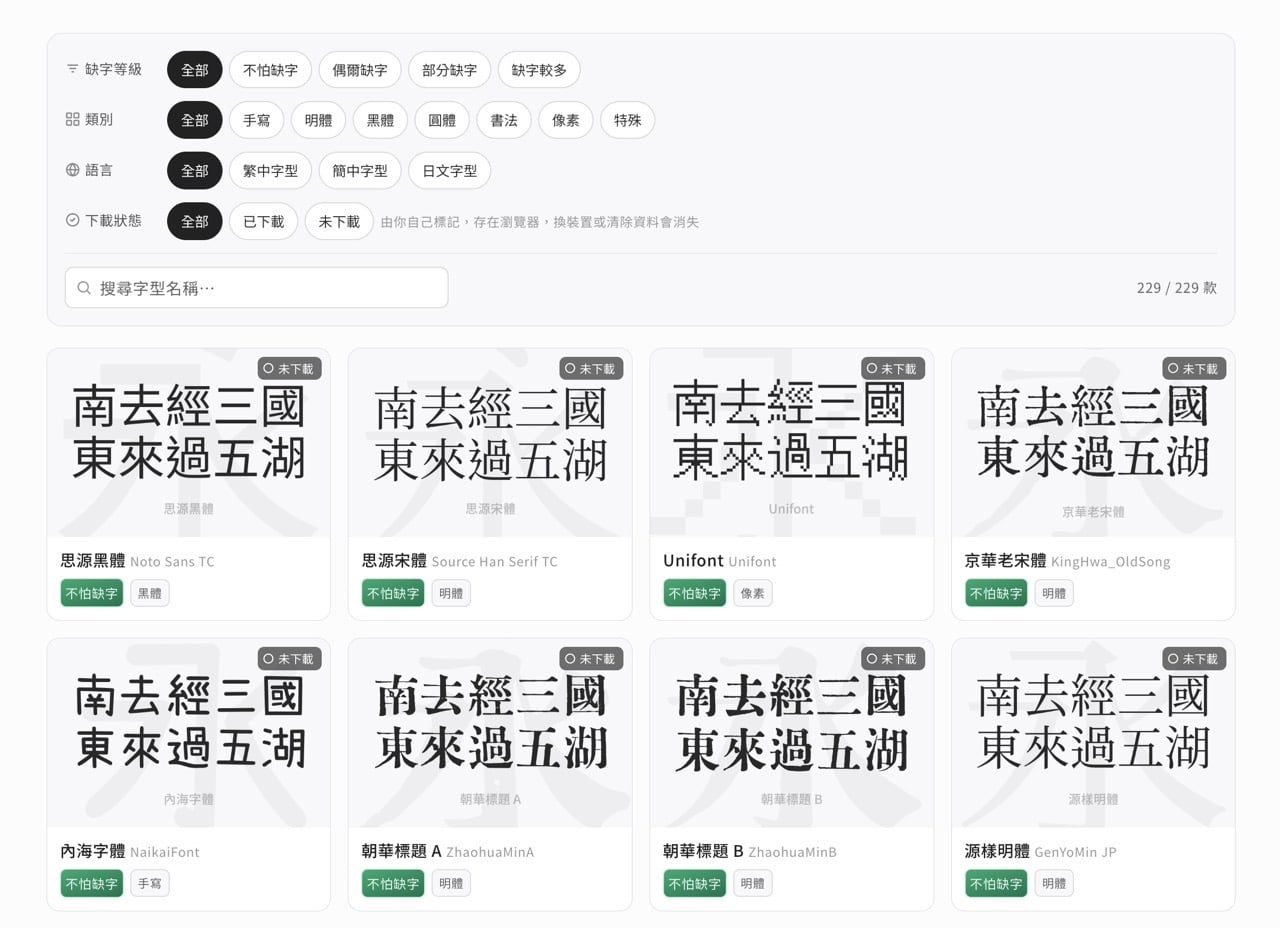Filter language by 簡中字型

360,171
